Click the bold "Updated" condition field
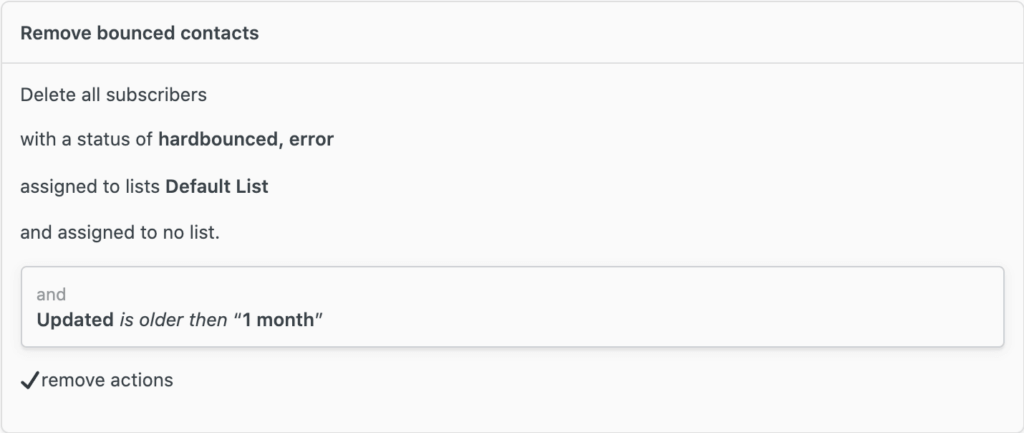The image size is (1024, 433). coord(75,321)
